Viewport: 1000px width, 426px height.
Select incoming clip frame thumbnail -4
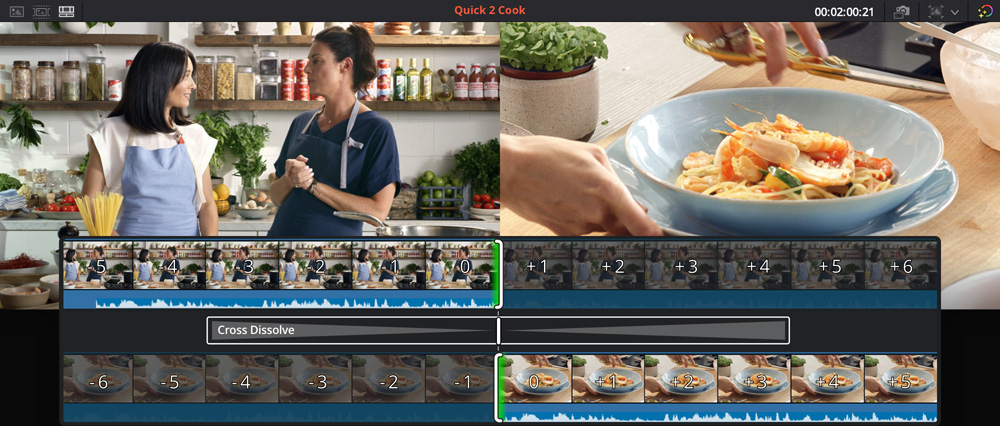pyautogui.click(x=243, y=382)
